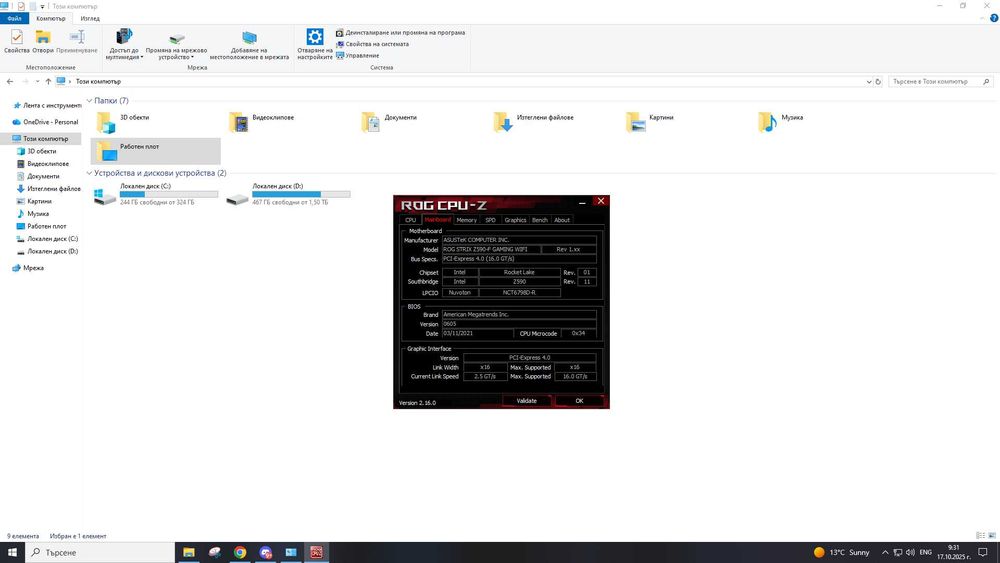Select Quick access in the navigation pane
Viewport: 1000px width, 563px height.
click(47, 105)
